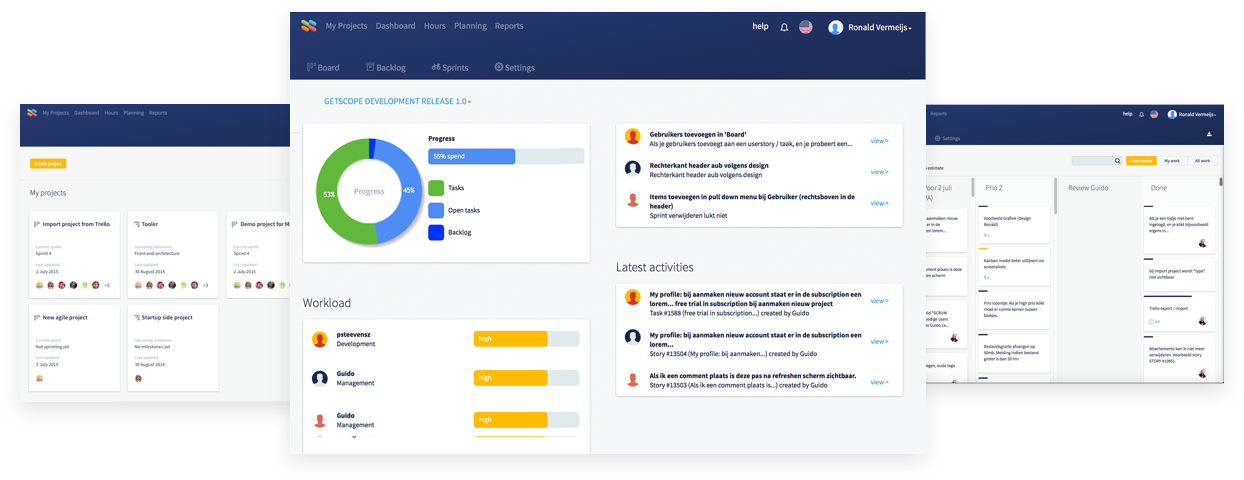
Task: Open Reports in front window navigation
Action: point(509,26)
